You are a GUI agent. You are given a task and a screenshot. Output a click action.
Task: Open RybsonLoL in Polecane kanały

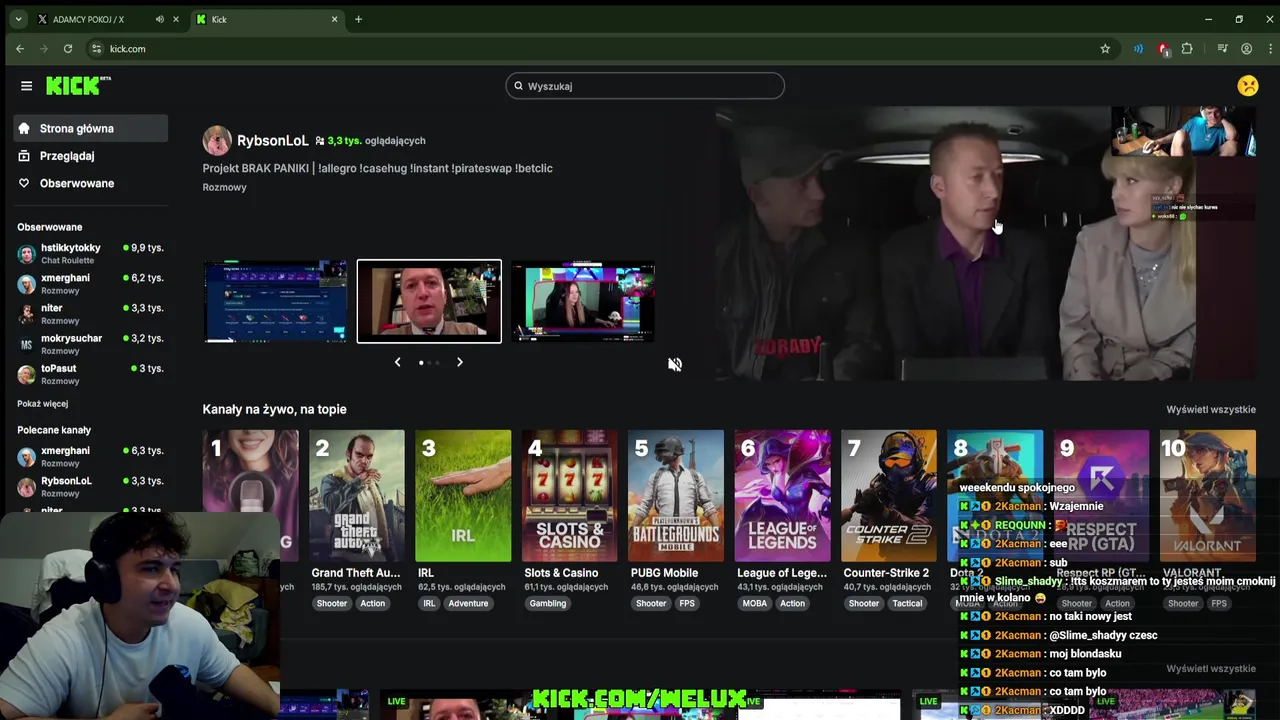(91, 486)
